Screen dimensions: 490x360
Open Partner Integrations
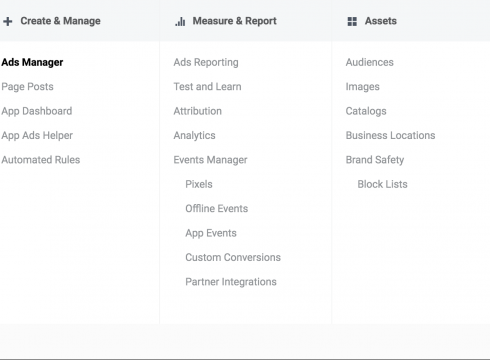231,282
